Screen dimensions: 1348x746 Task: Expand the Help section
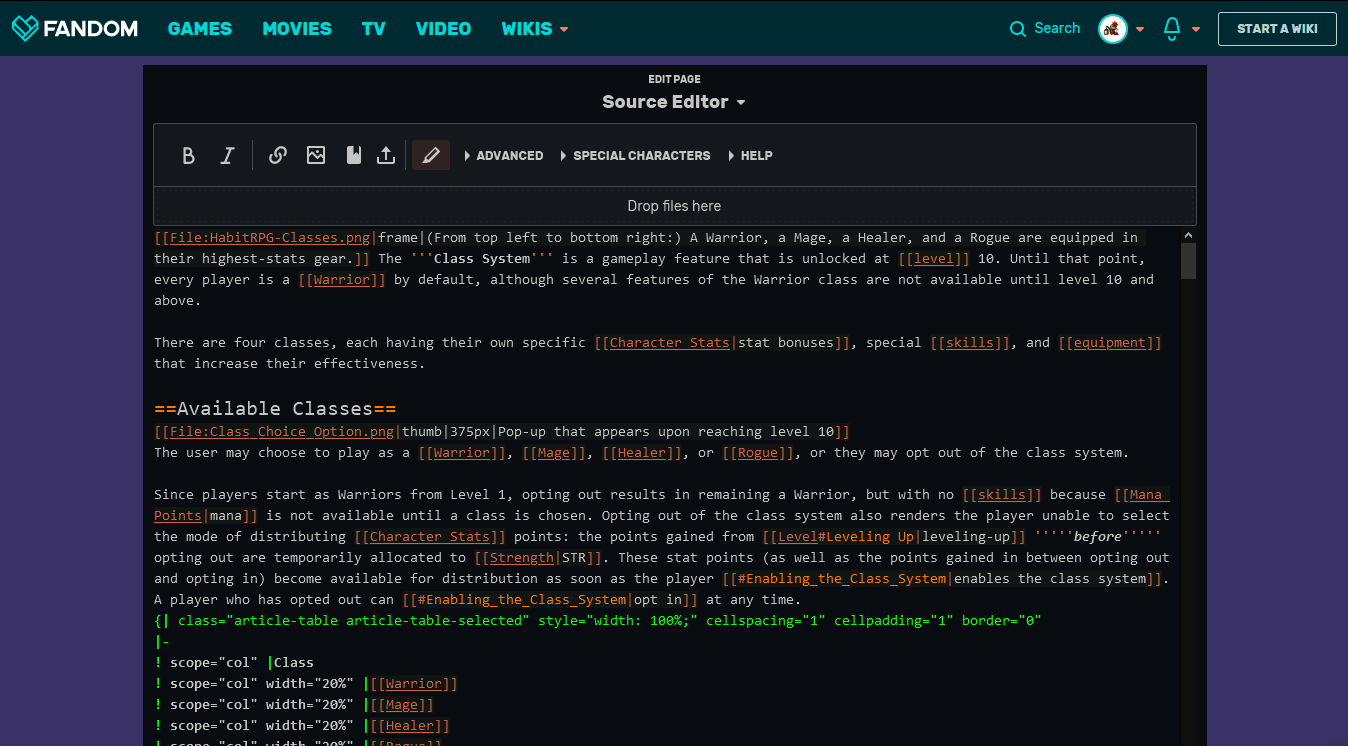(750, 156)
